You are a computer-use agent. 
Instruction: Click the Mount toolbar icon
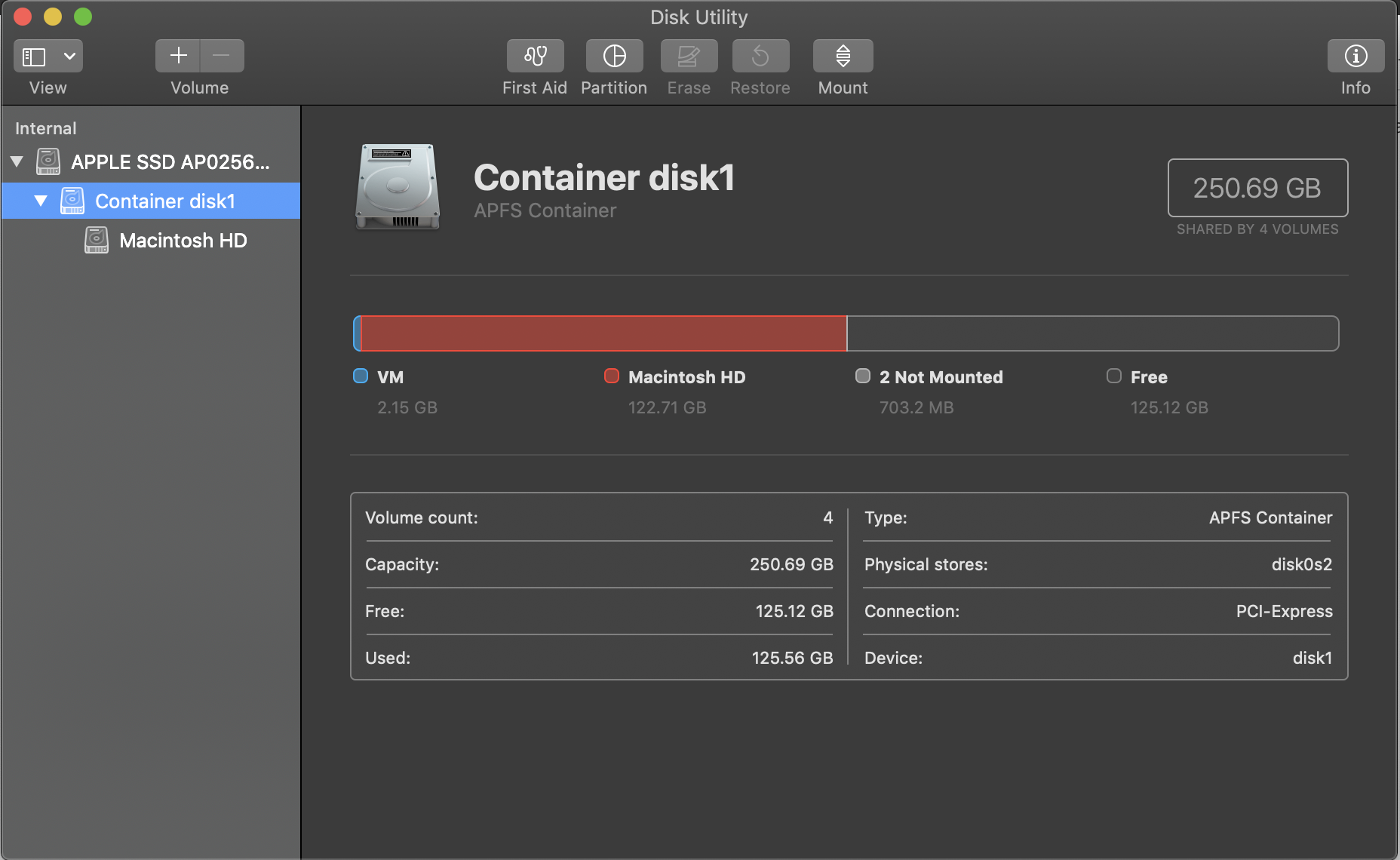click(843, 56)
